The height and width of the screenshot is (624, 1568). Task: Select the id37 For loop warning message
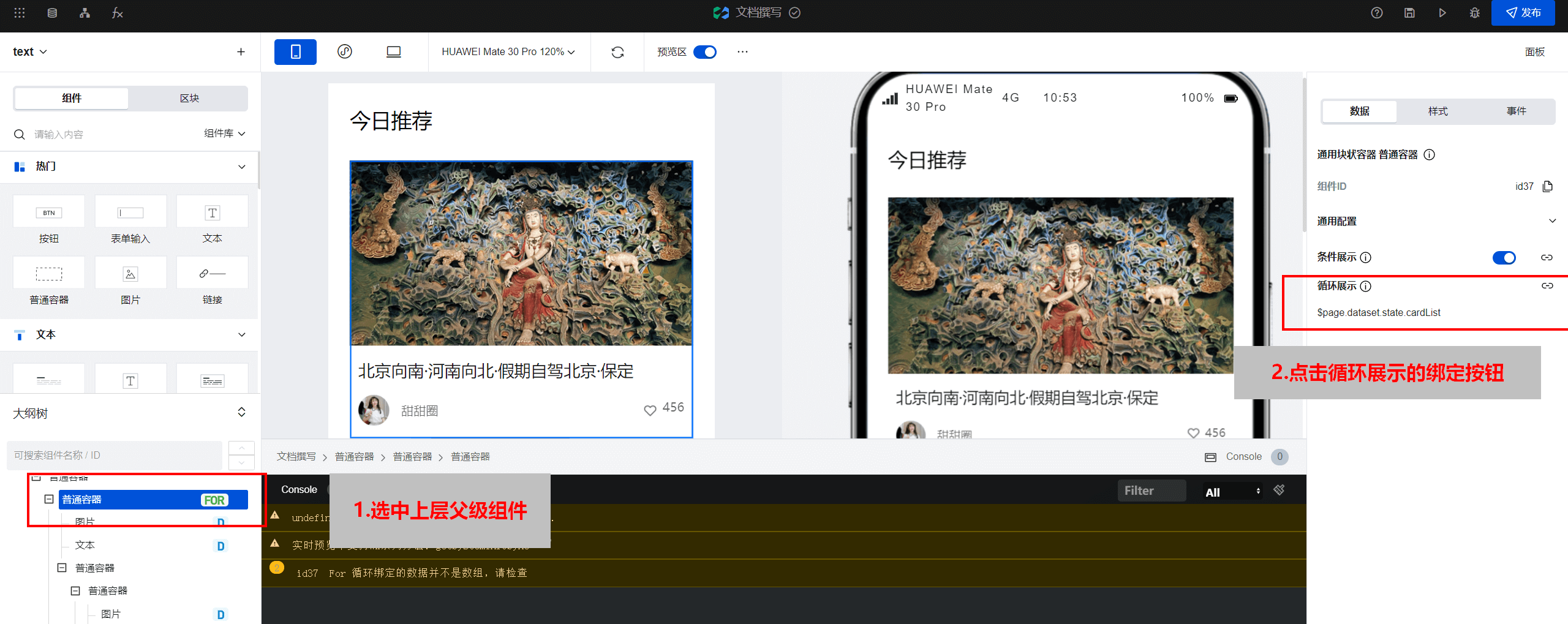click(x=412, y=573)
